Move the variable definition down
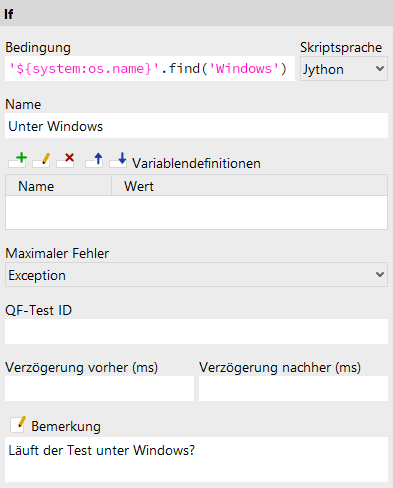The width and height of the screenshot is (393, 488). click(118, 160)
